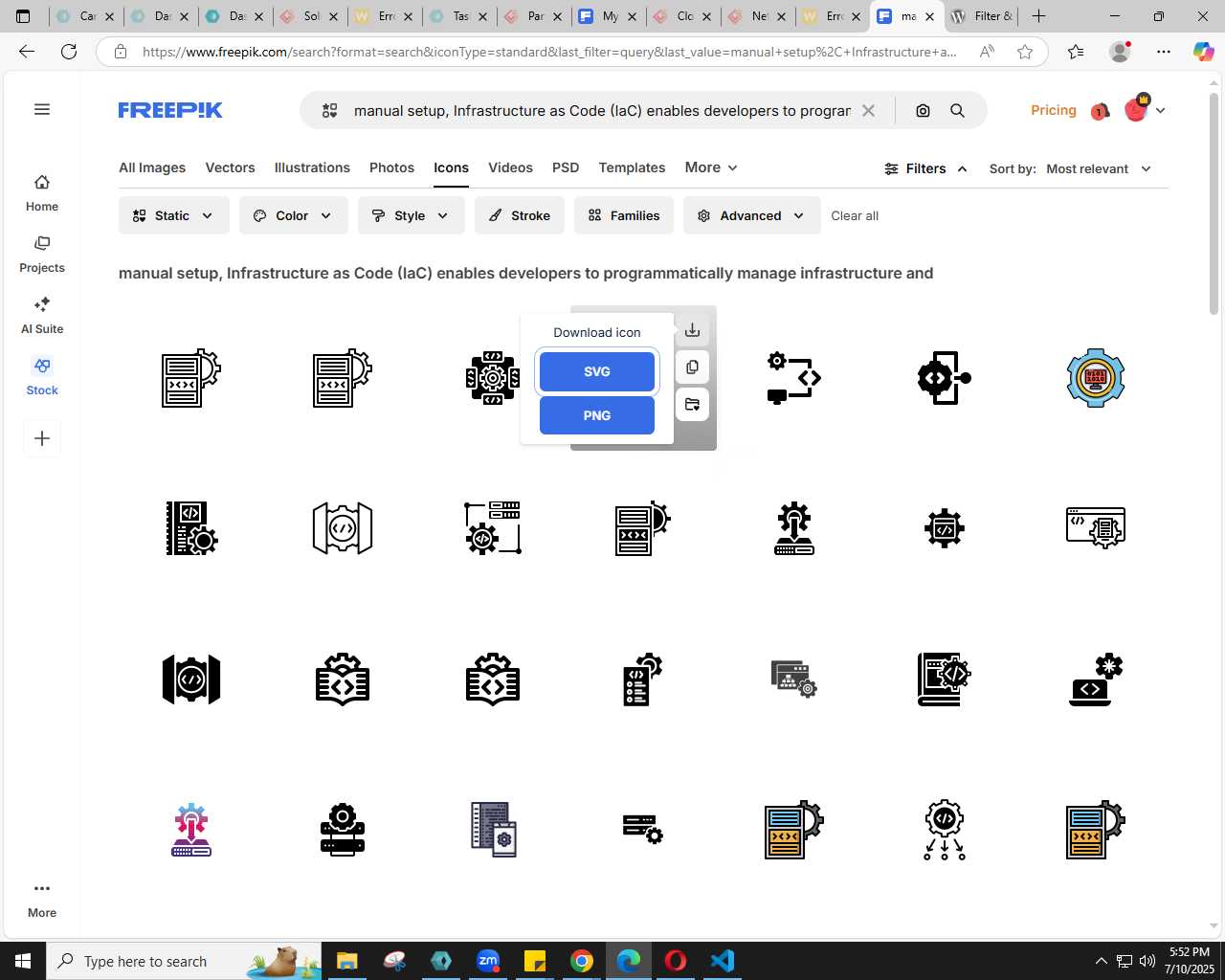Switch to the PSD tab
The image size is (1225, 980).
[566, 167]
